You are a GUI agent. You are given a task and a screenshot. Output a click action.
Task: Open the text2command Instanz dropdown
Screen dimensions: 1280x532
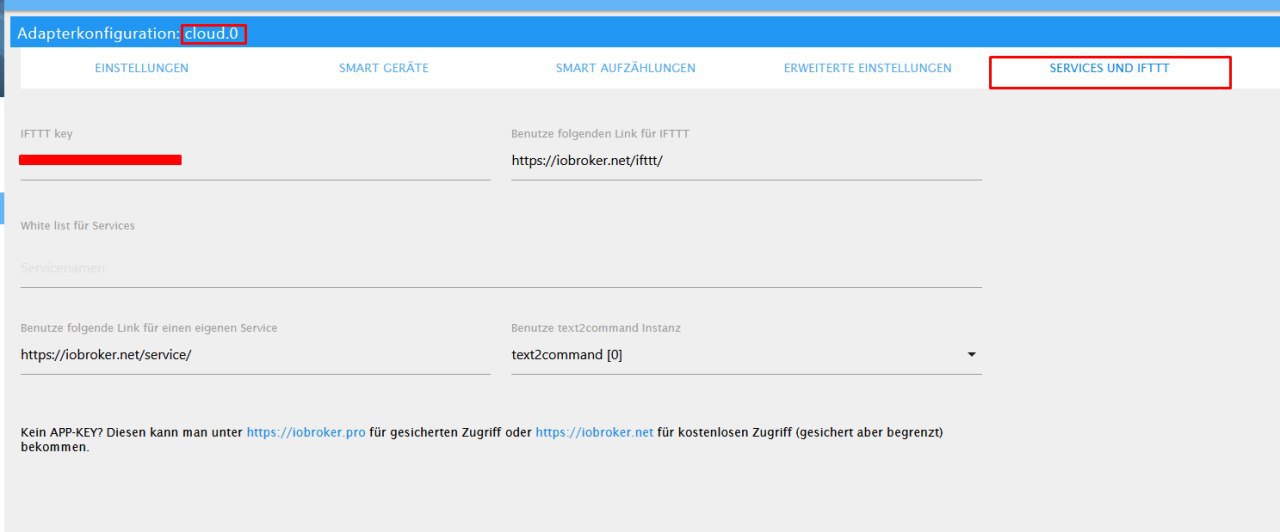coord(746,355)
